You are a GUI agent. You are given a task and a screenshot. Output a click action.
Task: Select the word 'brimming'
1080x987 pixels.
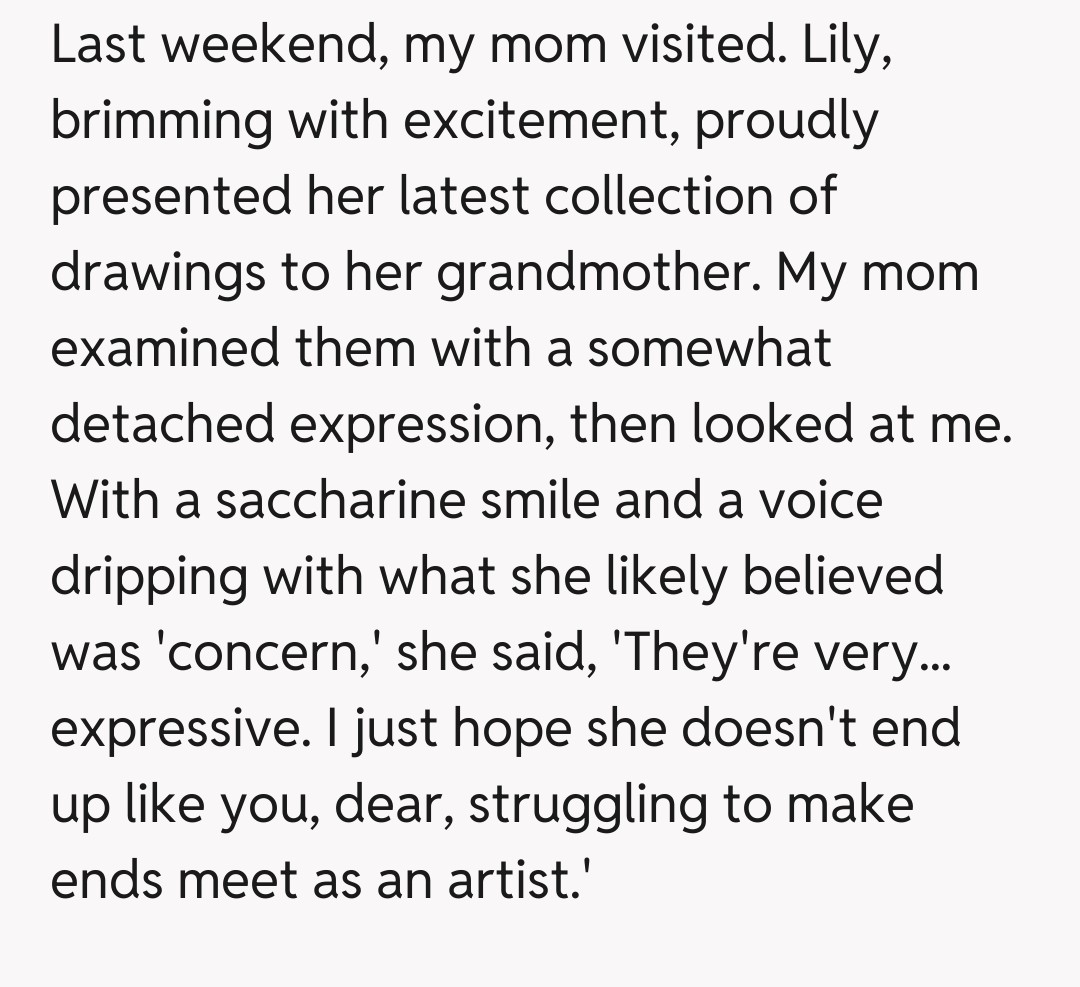pyautogui.click(x=160, y=123)
